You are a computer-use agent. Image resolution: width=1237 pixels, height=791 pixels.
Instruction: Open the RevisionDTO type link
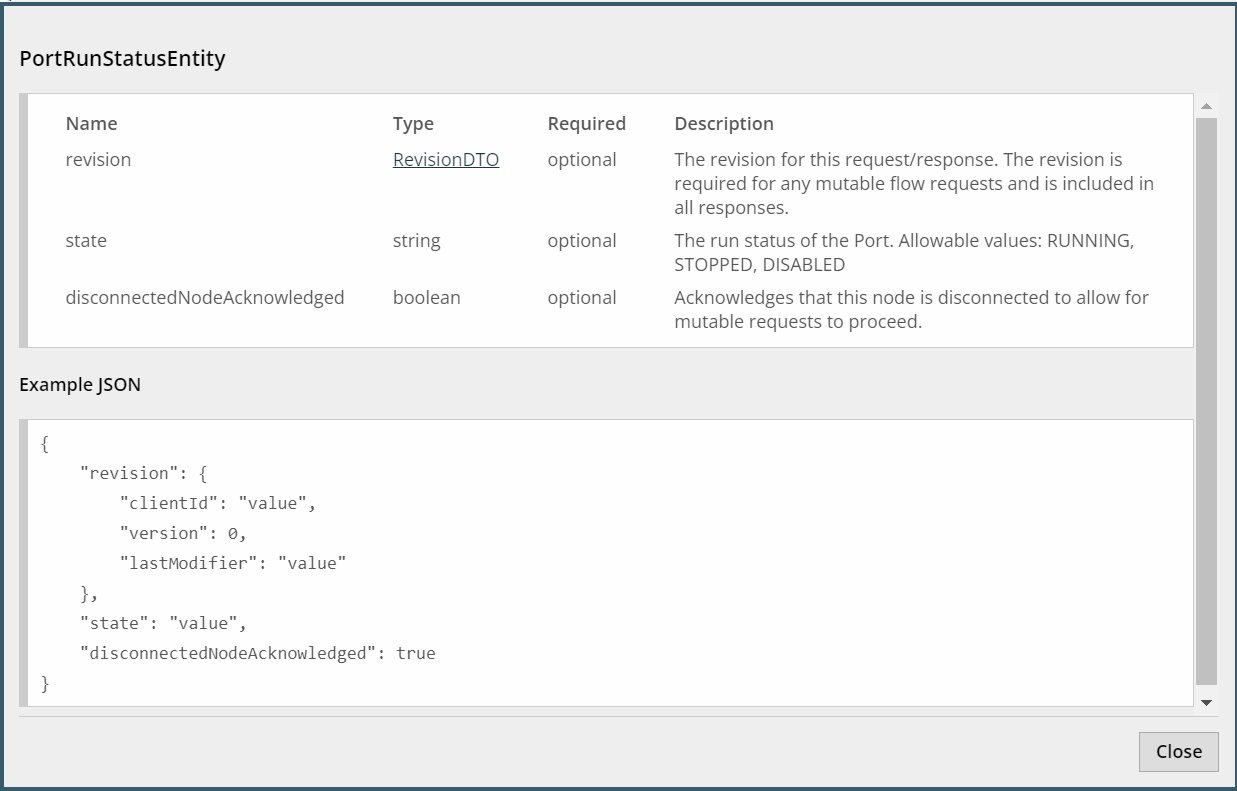click(x=445, y=160)
